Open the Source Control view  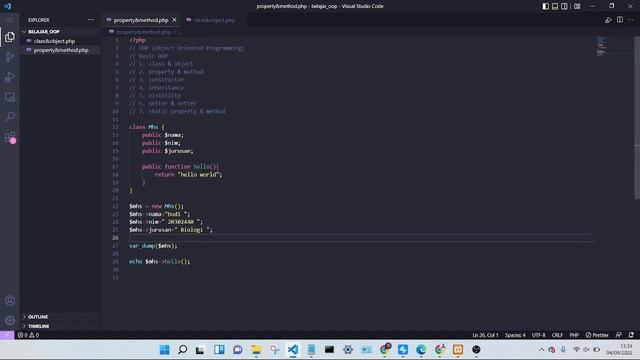(x=10, y=57)
